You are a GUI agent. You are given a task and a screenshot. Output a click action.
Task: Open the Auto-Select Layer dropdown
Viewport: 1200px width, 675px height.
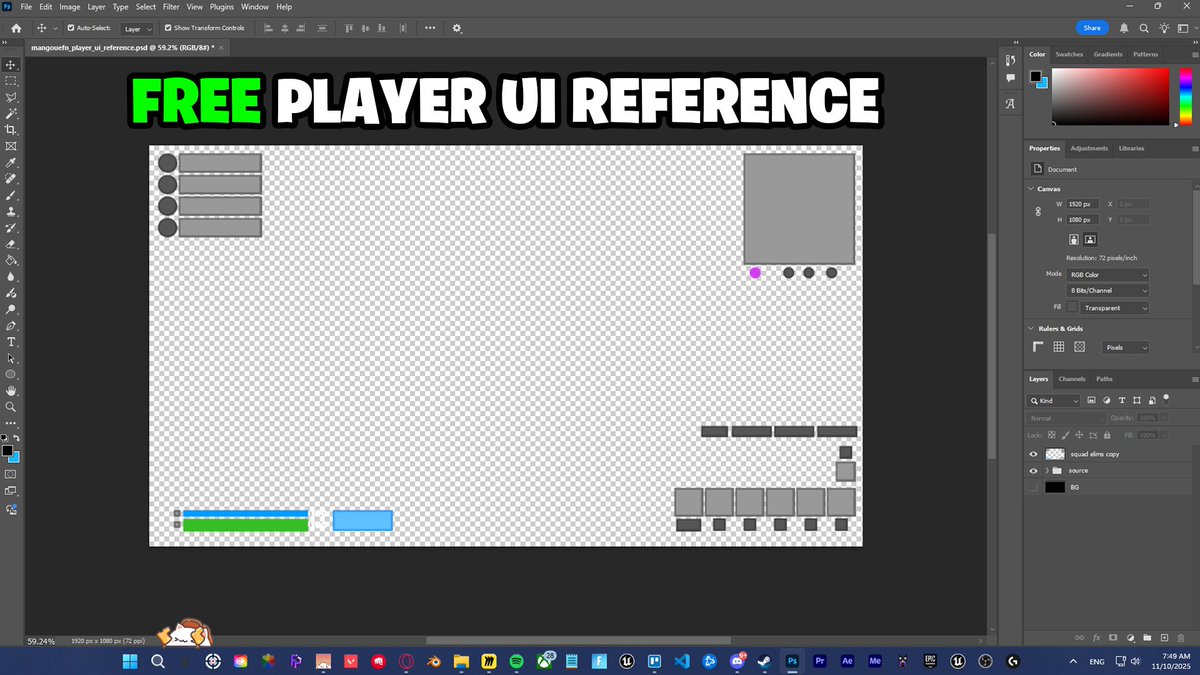coord(137,29)
